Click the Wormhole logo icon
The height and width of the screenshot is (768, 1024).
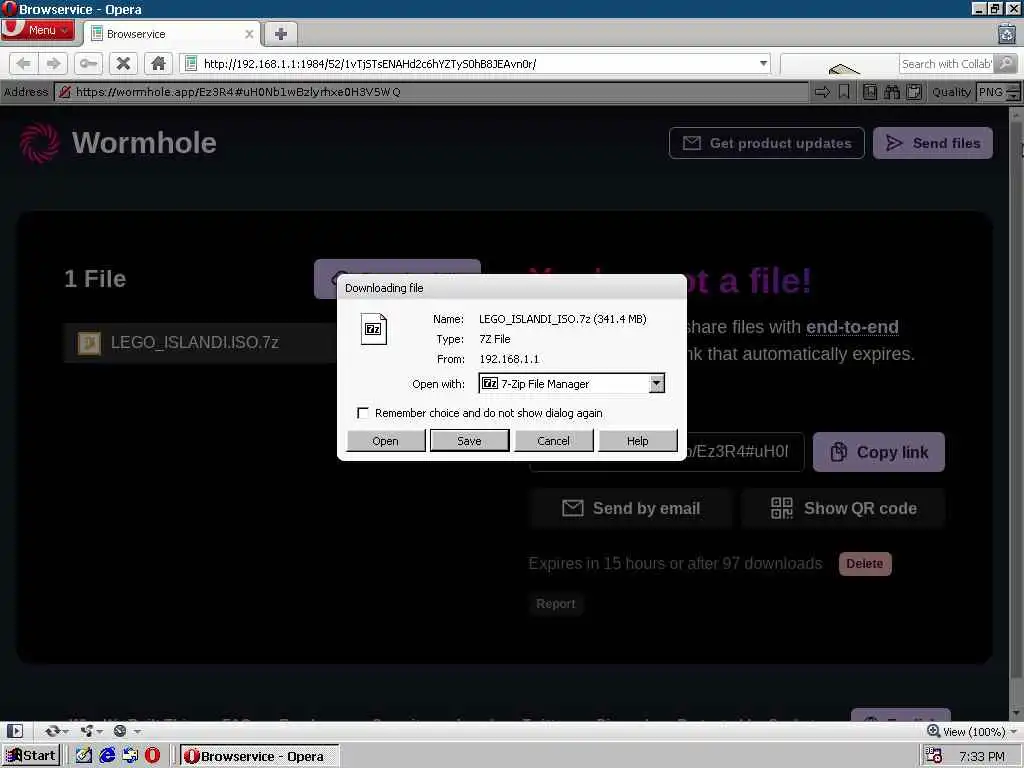coord(39,142)
